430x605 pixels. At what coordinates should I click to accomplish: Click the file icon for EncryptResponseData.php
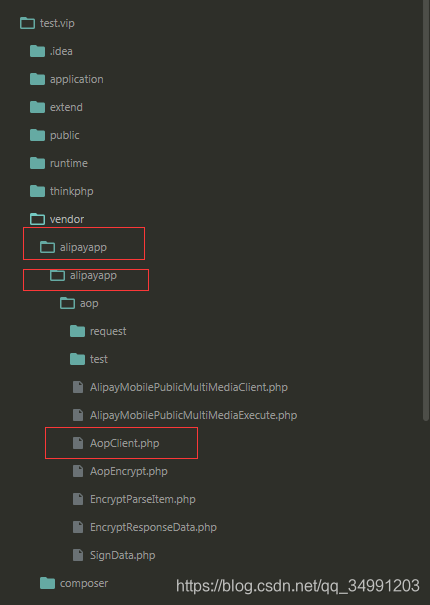click(x=78, y=527)
